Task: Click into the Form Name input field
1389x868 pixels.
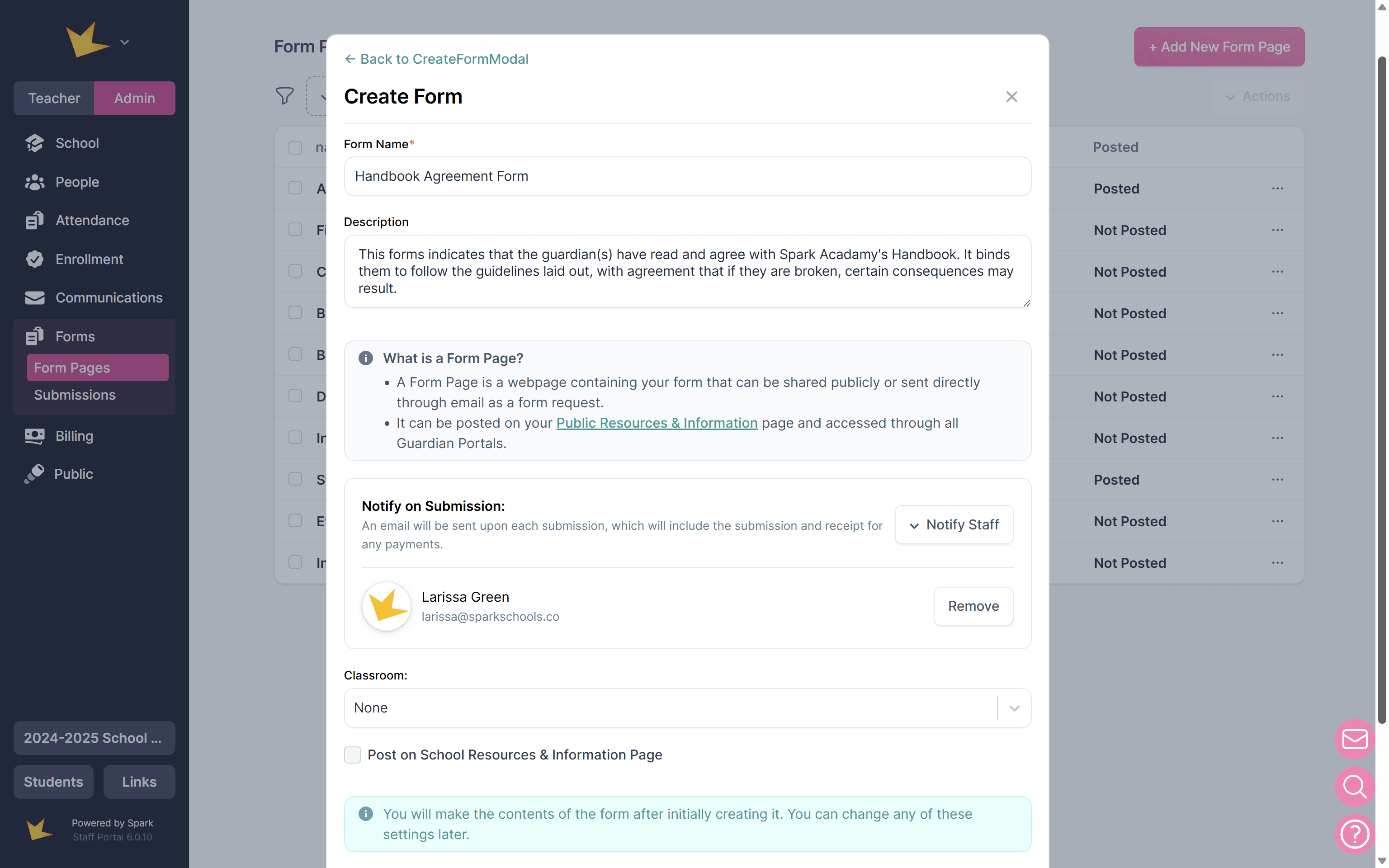Action: pos(687,176)
